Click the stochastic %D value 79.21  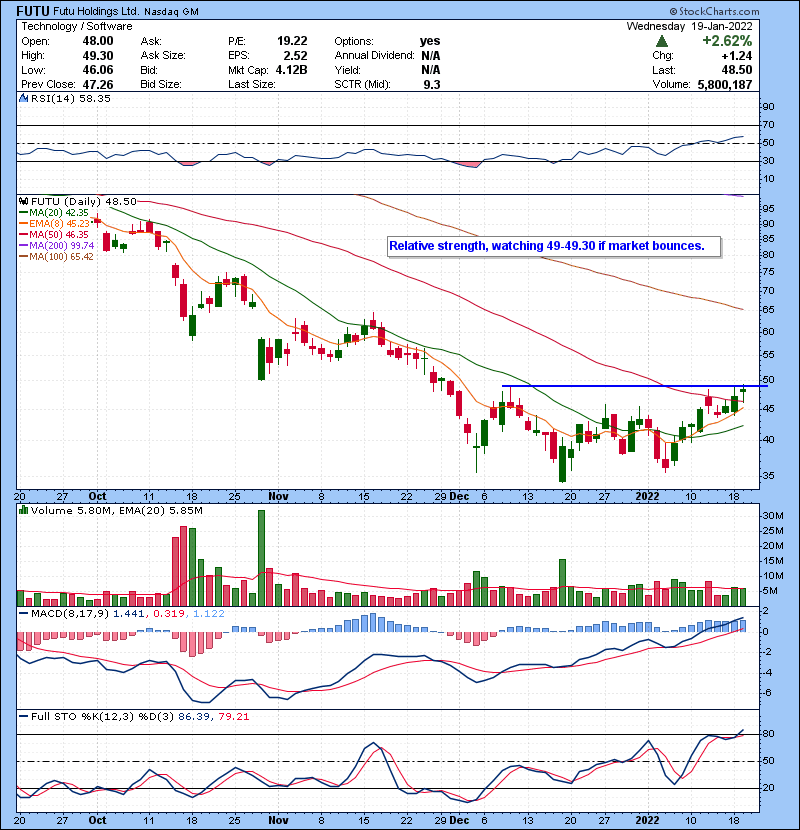click(233, 717)
